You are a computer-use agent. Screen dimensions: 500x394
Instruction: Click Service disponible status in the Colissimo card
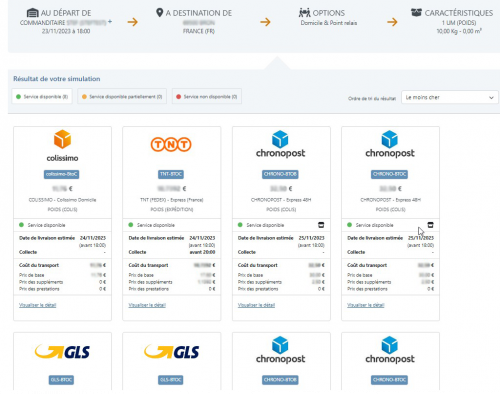[x=46, y=225]
